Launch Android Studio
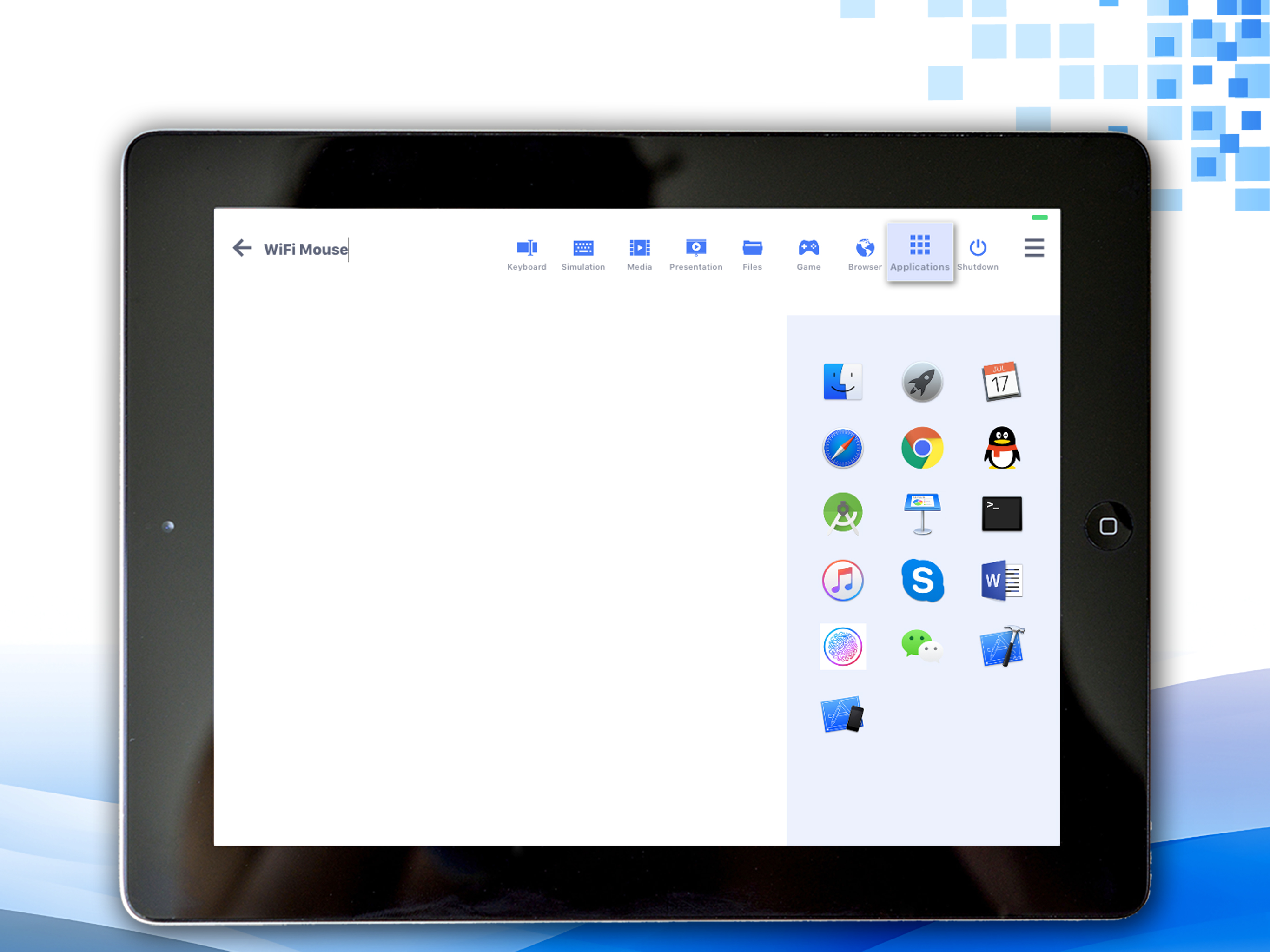Image resolution: width=1270 pixels, height=952 pixels. pyautogui.click(x=842, y=513)
